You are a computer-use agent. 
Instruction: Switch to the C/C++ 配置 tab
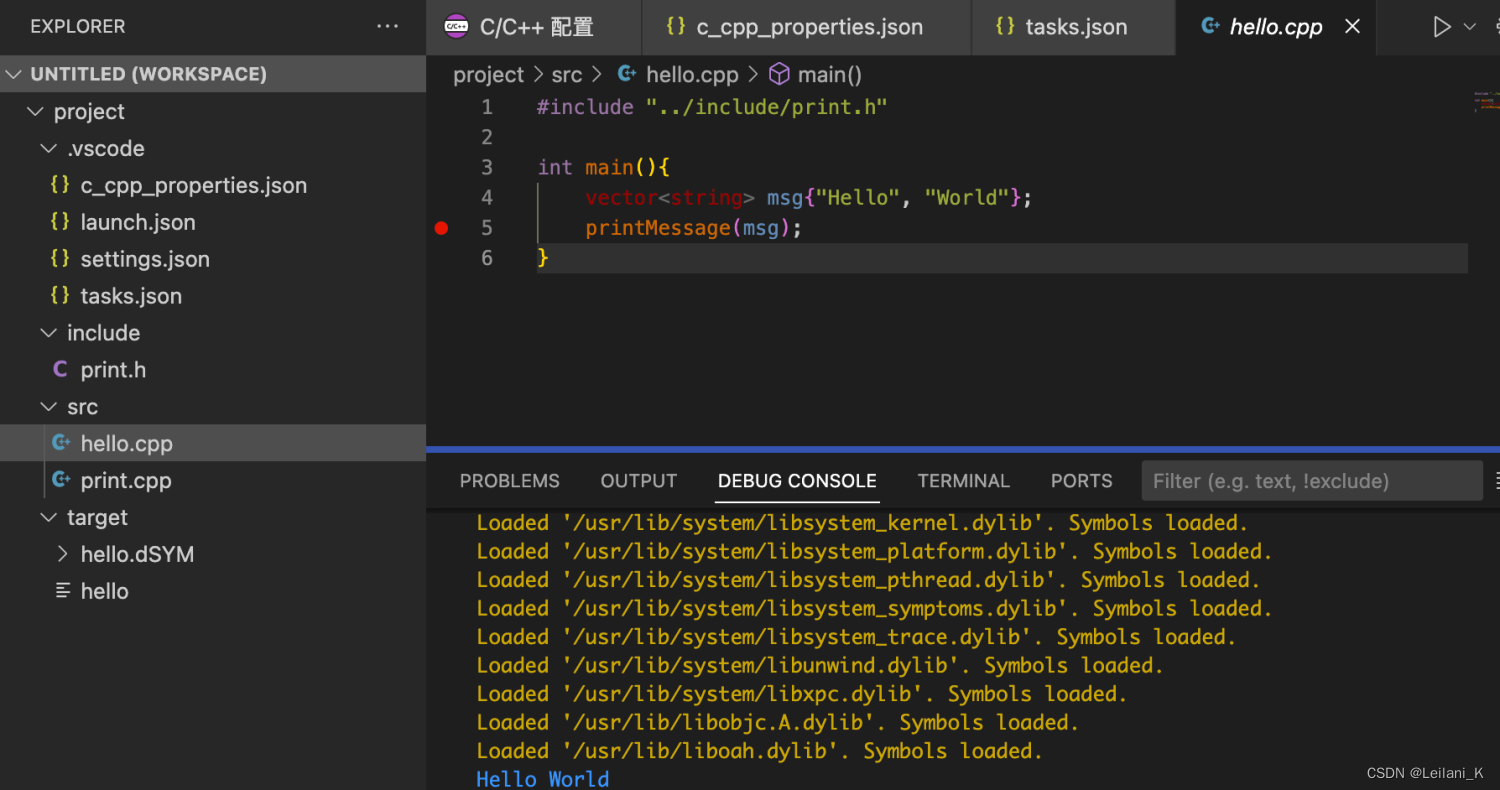tap(533, 27)
